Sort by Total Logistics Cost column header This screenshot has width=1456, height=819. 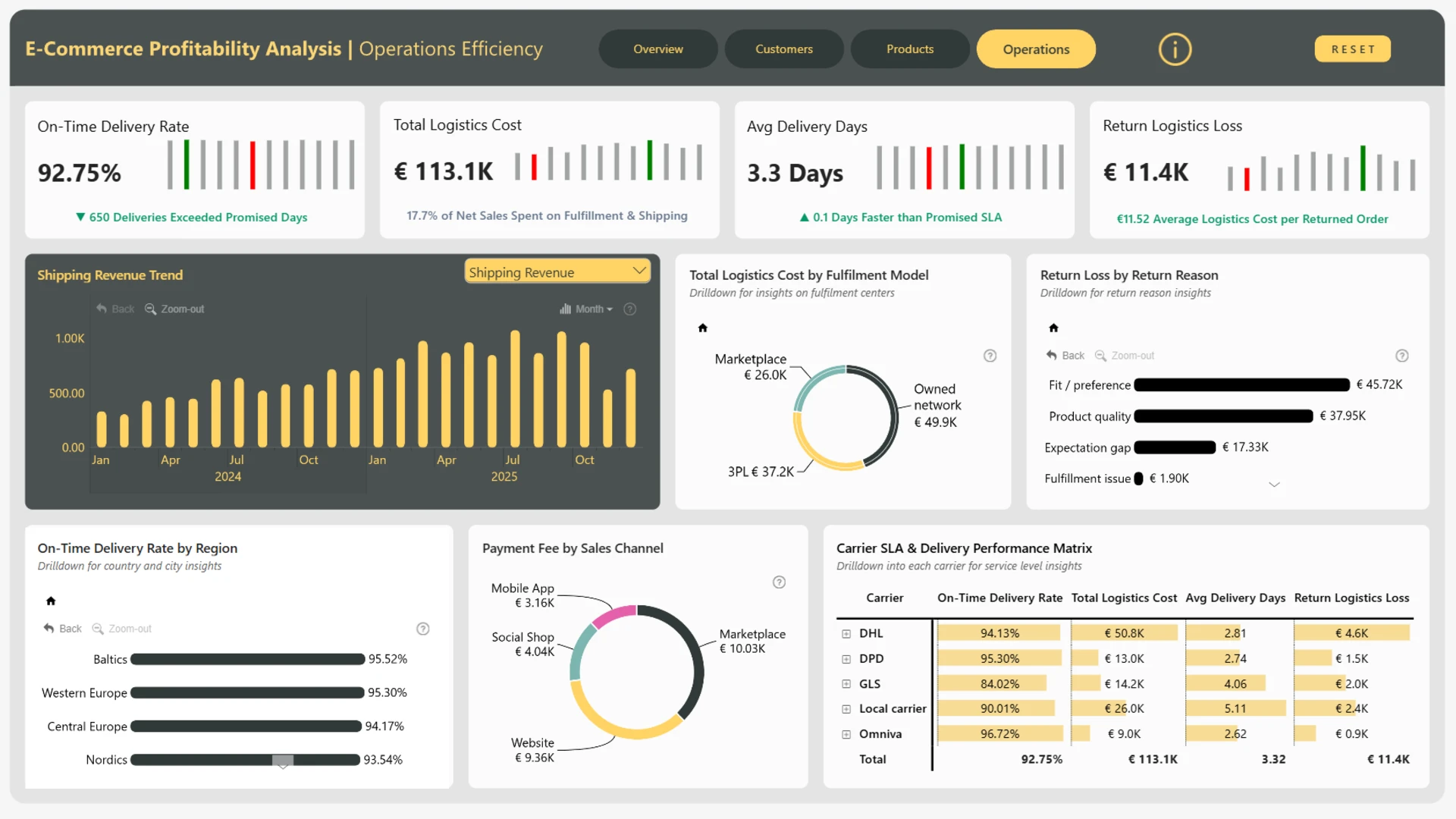pyautogui.click(x=1124, y=598)
